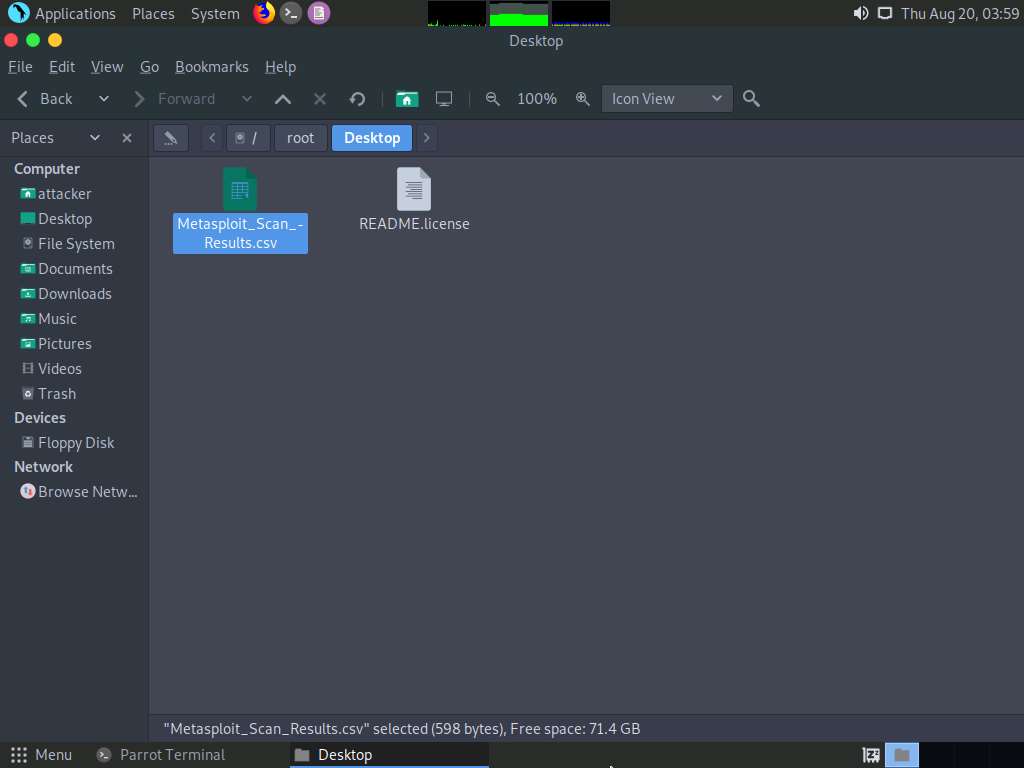Image resolution: width=1024 pixels, height=768 pixels.
Task: Click the Desktop window taskbar entry
Action: tap(389, 755)
